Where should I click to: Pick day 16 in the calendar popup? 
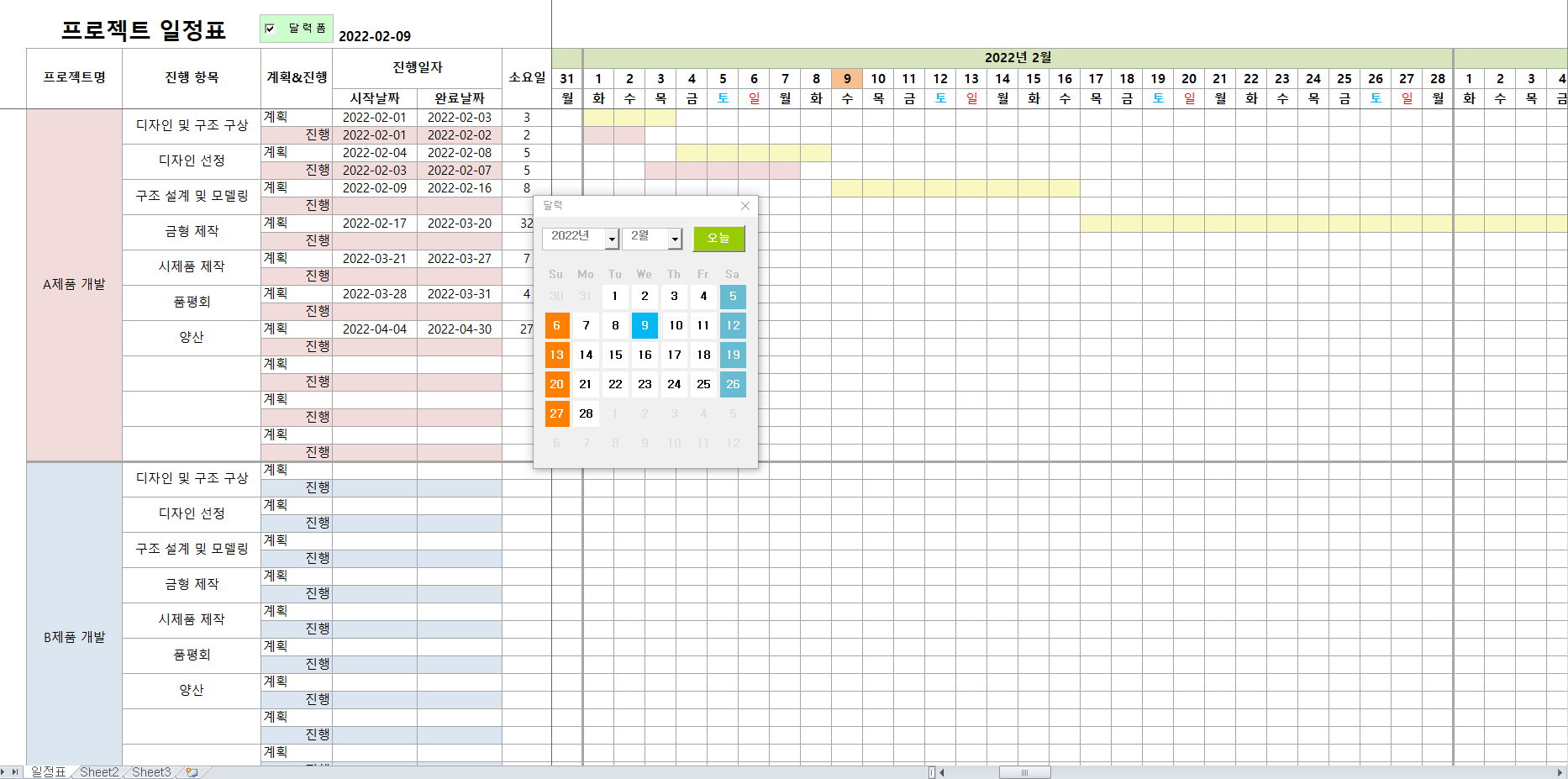(x=645, y=355)
